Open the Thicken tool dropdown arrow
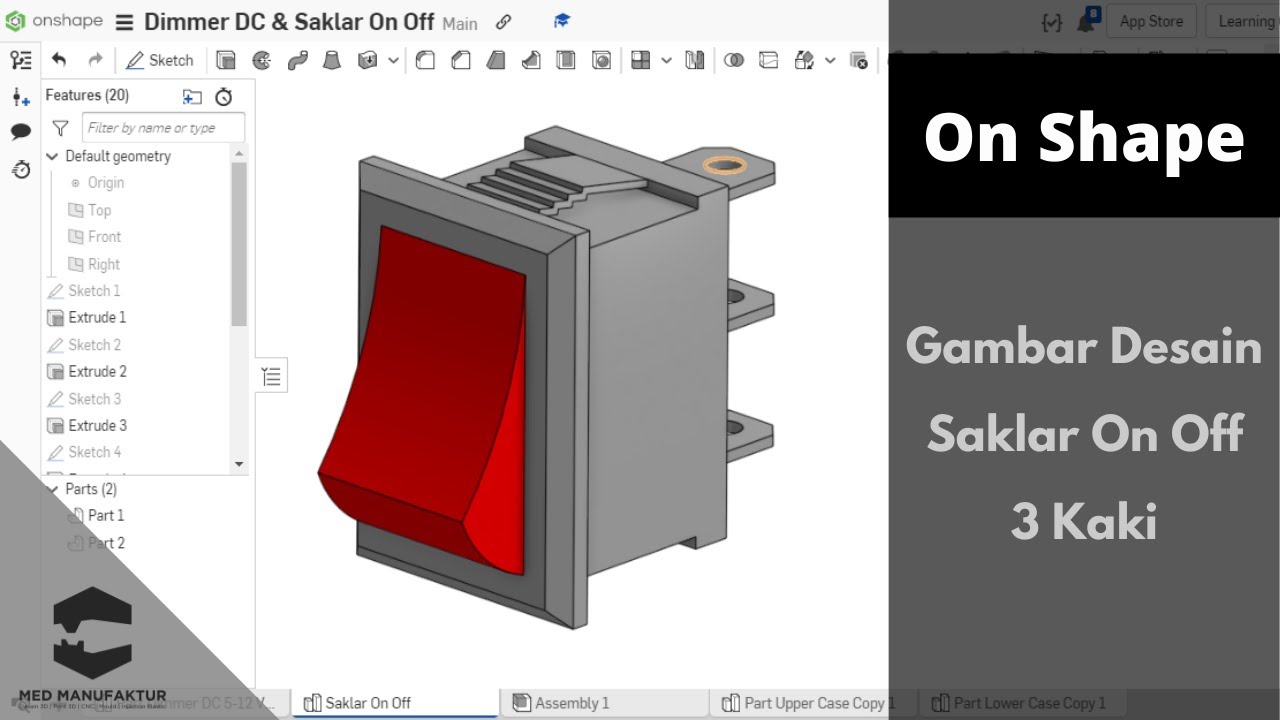This screenshot has height=720, width=1280. (393, 60)
